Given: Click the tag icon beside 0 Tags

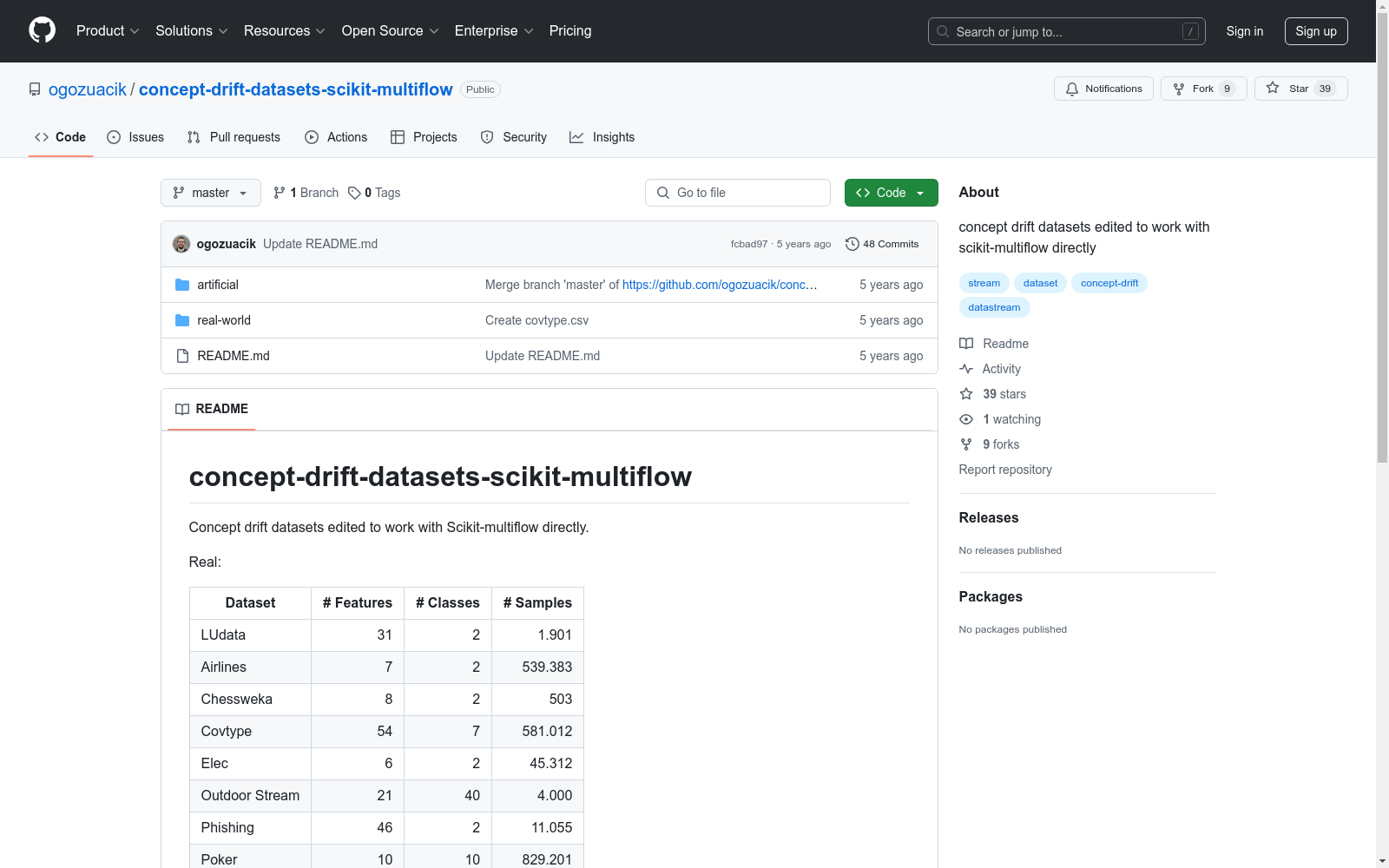Looking at the screenshot, I should coord(354,193).
